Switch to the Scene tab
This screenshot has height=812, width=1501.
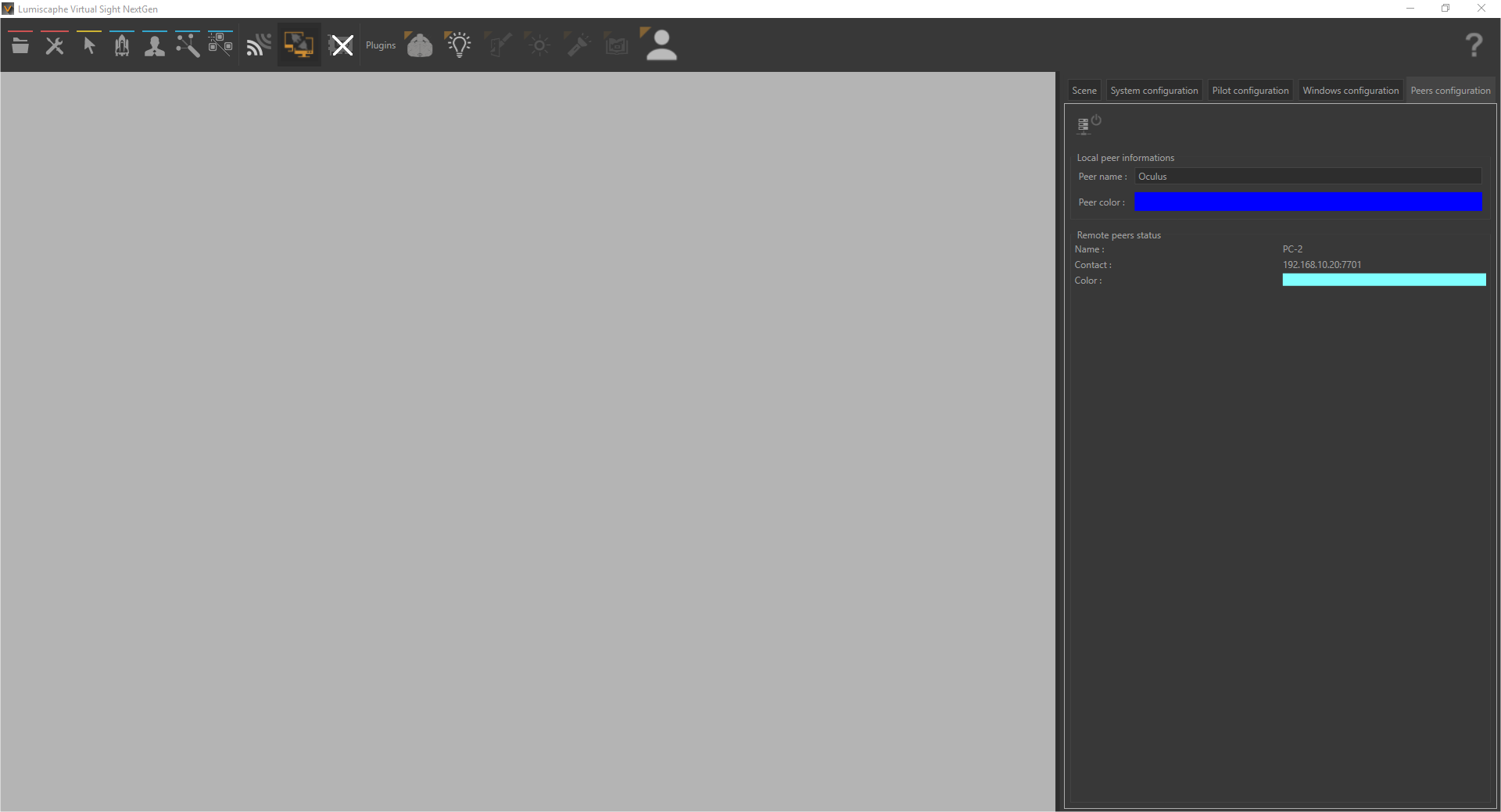tap(1084, 91)
